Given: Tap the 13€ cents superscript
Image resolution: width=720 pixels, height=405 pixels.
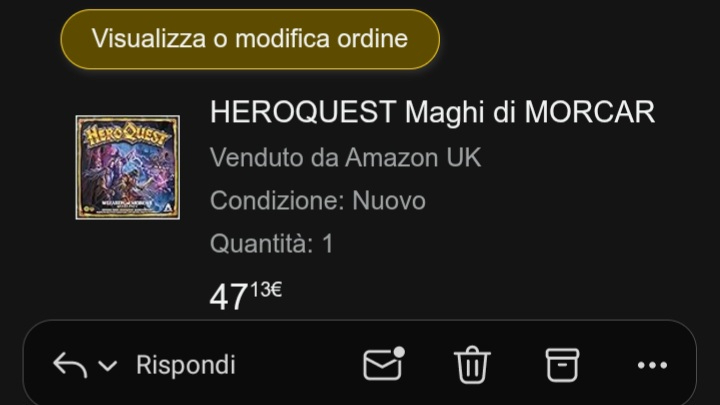Looking at the screenshot, I should pyautogui.click(x=266, y=290).
